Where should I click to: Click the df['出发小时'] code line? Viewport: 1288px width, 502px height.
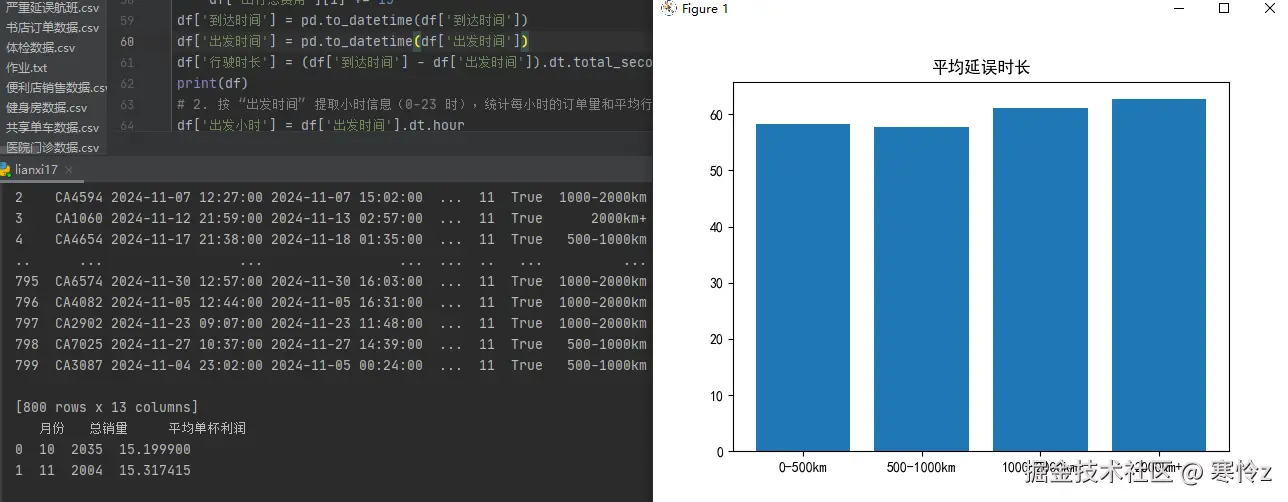320,125
